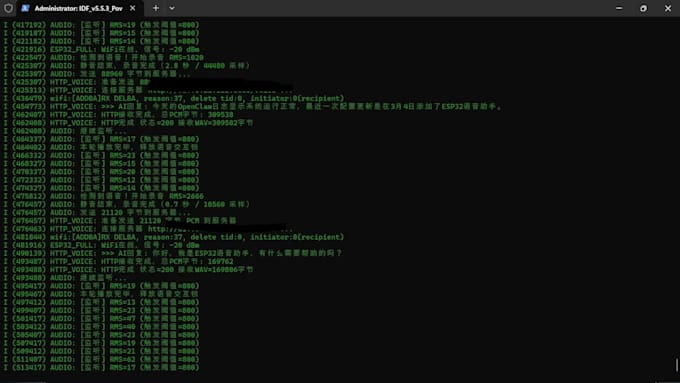Select the Administrator: IDF_v5.5.3_Pow tab
Screen dimensions: 680x383
click(x=79, y=8)
